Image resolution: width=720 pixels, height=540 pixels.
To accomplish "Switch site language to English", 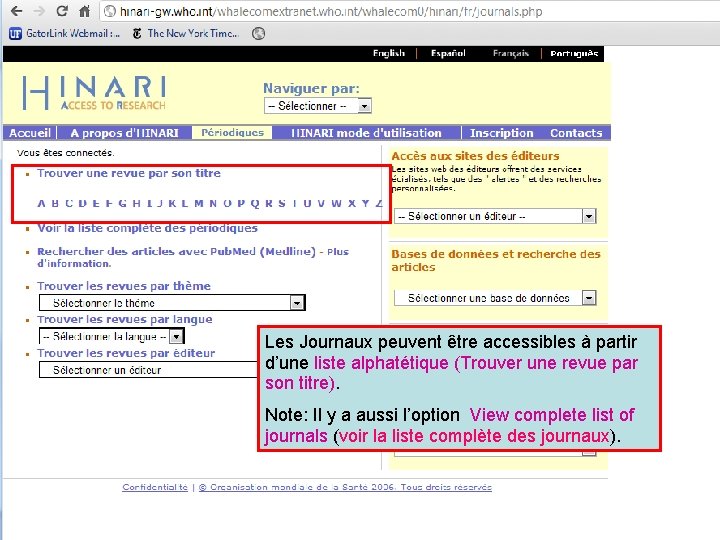I will click(x=389, y=53).
